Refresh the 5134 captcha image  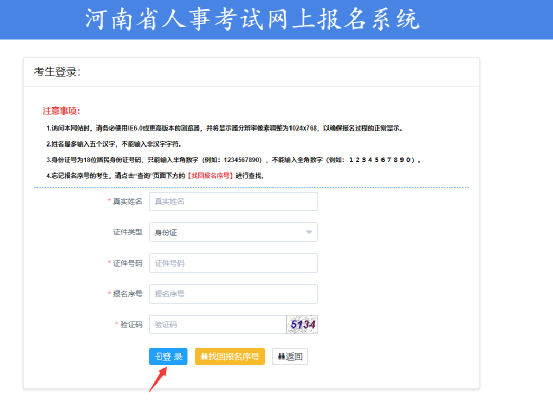[x=302, y=324]
